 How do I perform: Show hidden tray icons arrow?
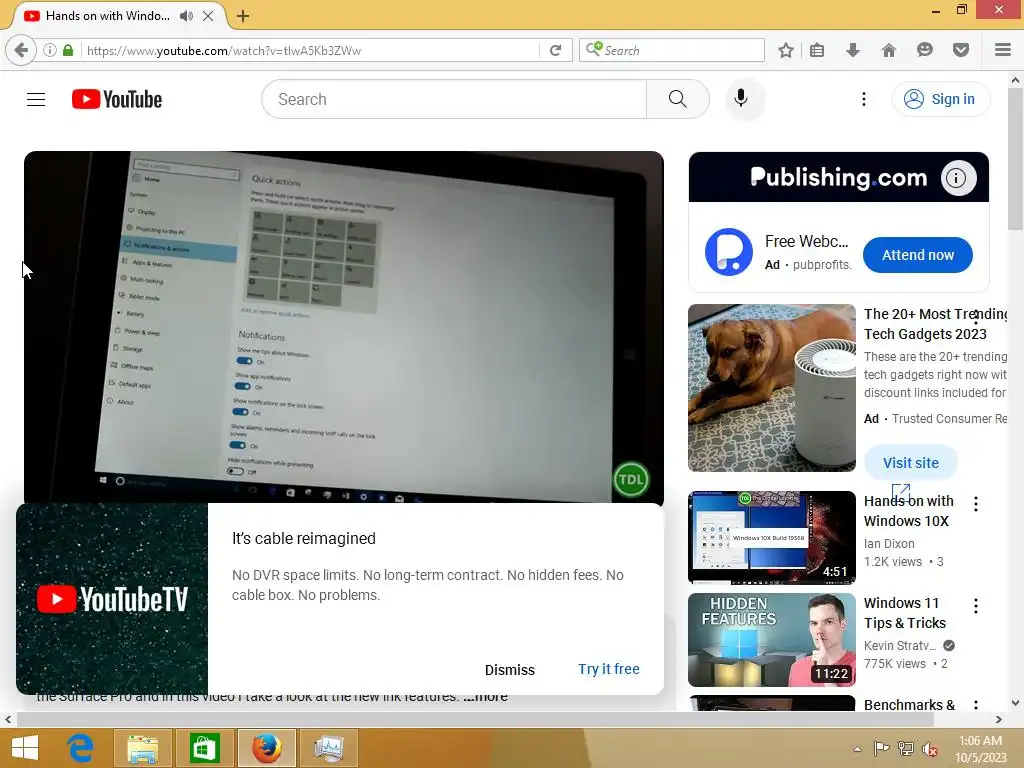click(x=857, y=749)
